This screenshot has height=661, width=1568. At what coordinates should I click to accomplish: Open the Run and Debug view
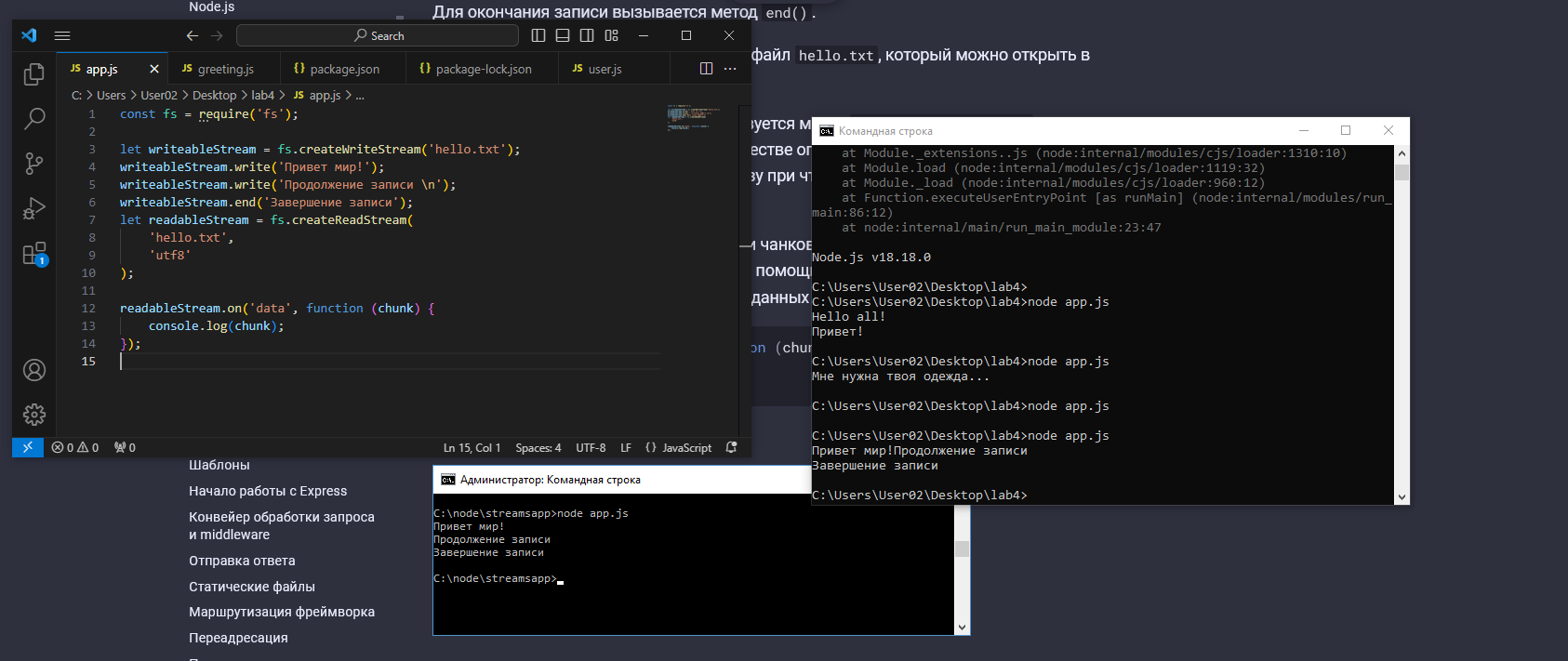[x=34, y=208]
